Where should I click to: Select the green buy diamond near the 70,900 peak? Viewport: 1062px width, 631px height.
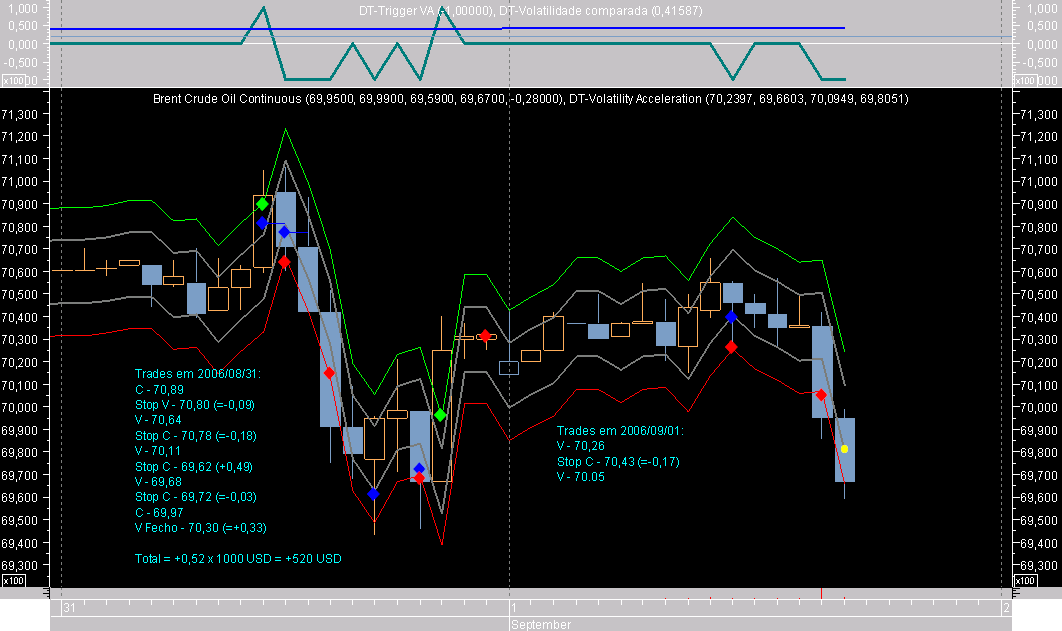pyautogui.click(x=262, y=204)
